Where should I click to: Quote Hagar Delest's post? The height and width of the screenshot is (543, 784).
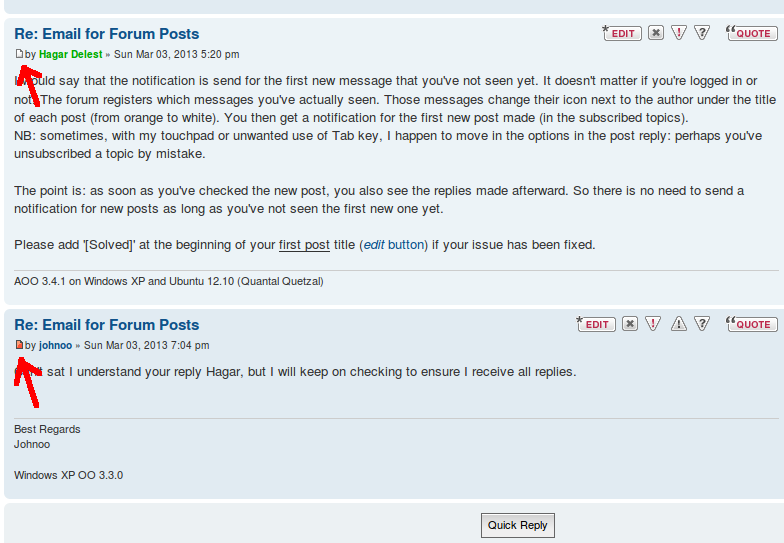pyautogui.click(x=750, y=33)
